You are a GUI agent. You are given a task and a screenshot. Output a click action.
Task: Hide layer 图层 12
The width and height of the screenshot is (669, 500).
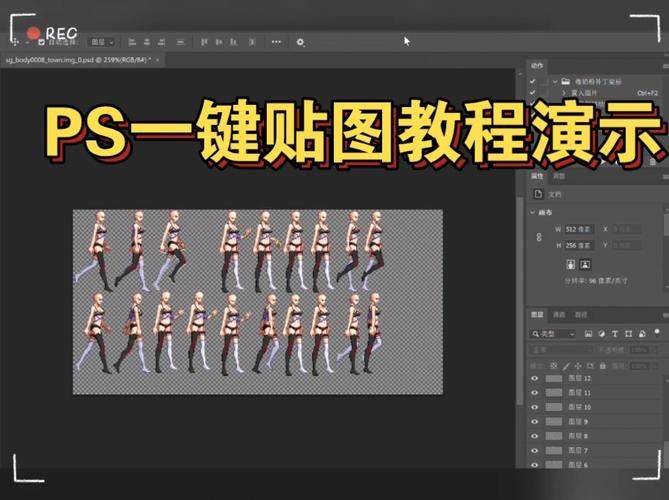coord(535,378)
